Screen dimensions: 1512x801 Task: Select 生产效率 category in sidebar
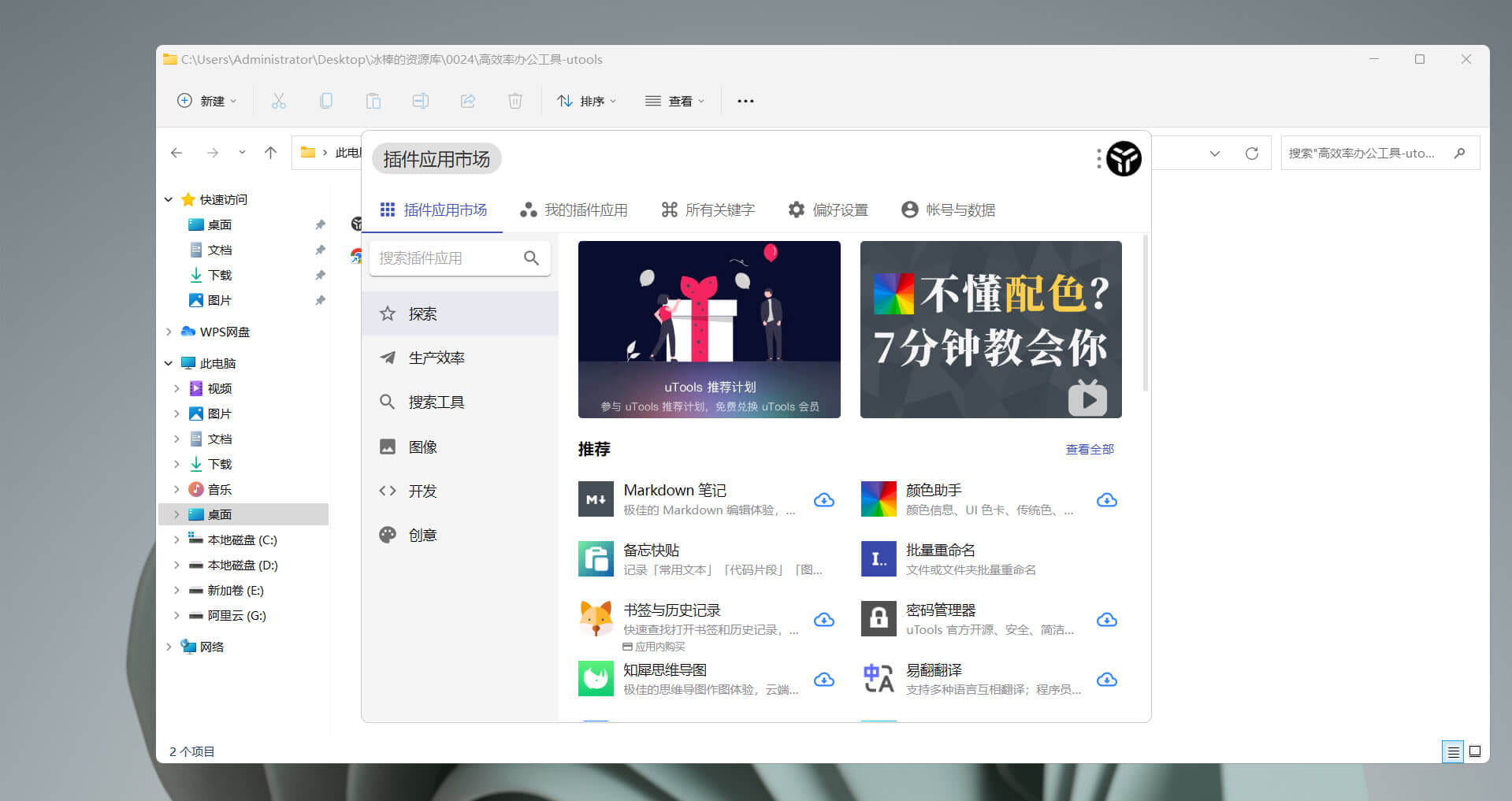[x=437, y=358]
